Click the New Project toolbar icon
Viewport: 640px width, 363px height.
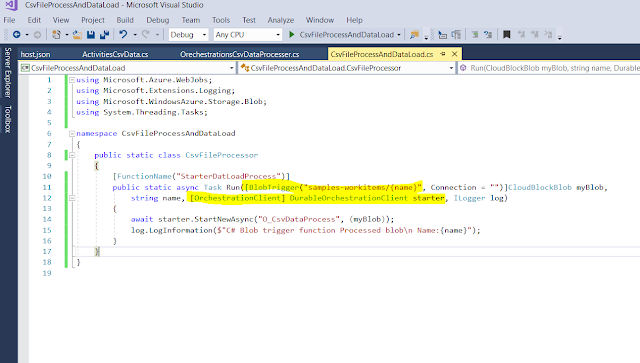click(x=56, y=35)
